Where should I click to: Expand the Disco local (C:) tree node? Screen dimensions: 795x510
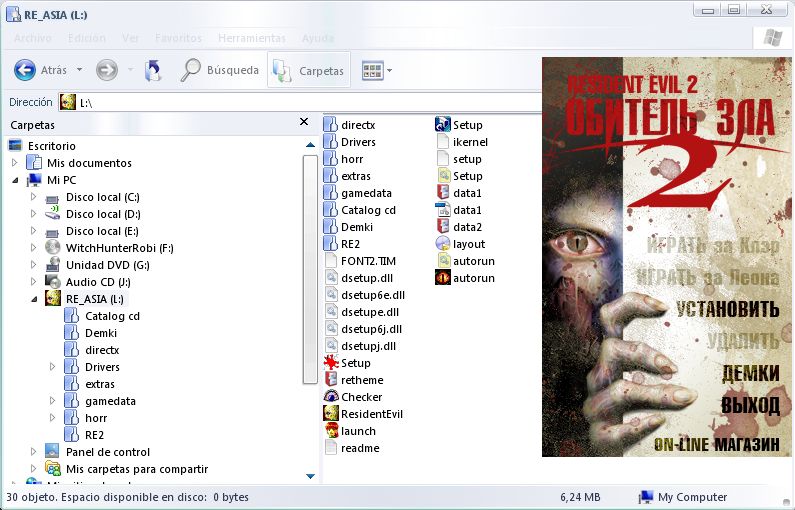pos(33,197)
